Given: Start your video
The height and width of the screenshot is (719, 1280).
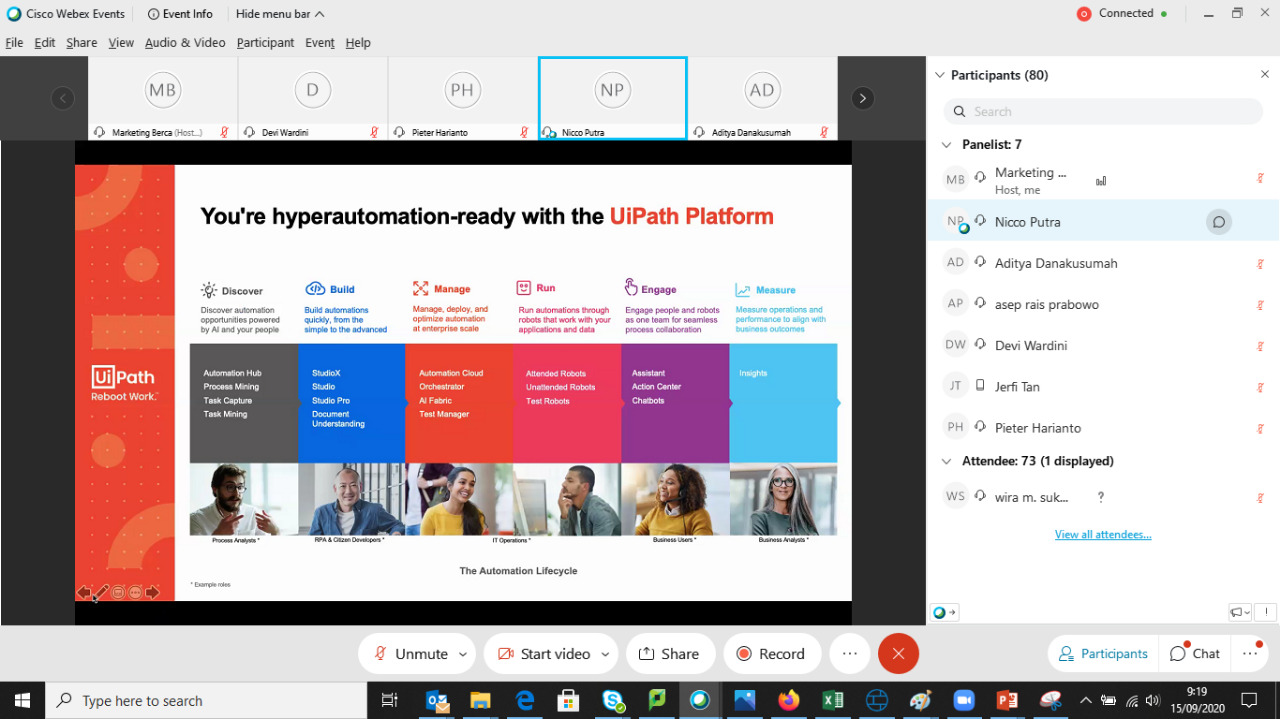Looking at the screenshot, I should [x=544, y=654].
